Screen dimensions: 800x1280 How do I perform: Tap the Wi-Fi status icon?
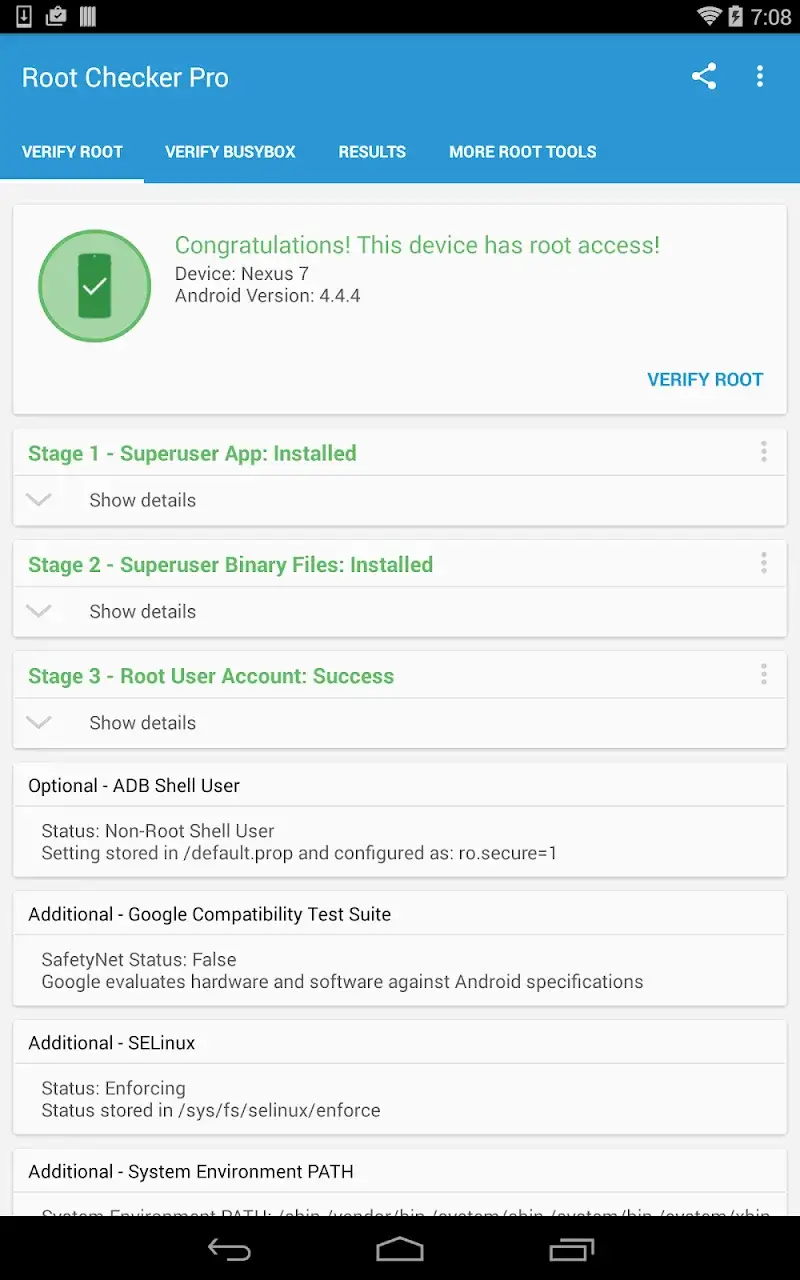coord(711,16)
